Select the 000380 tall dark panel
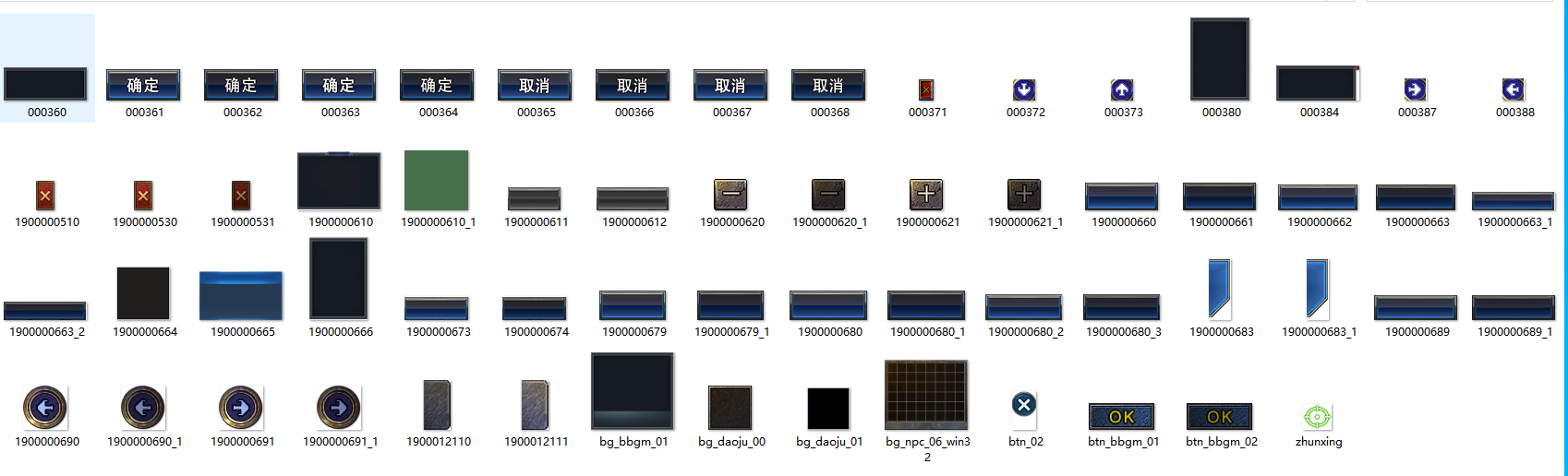Viewport: 1568px width, 476px height. tap(1220, 59)
